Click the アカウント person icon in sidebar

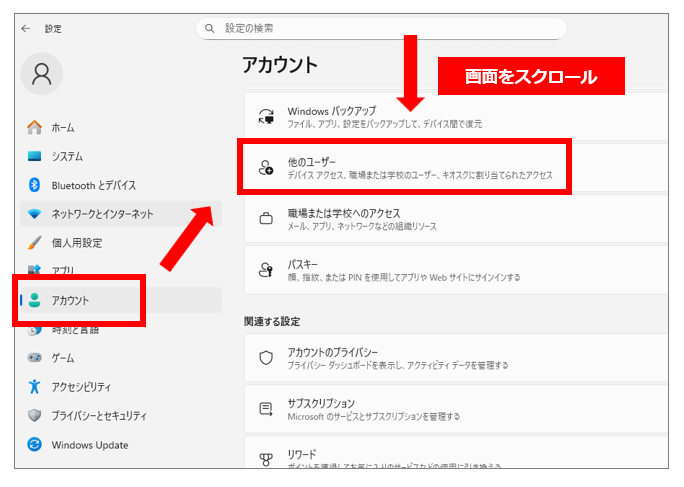pyautogui.click(x=34, y=300)
